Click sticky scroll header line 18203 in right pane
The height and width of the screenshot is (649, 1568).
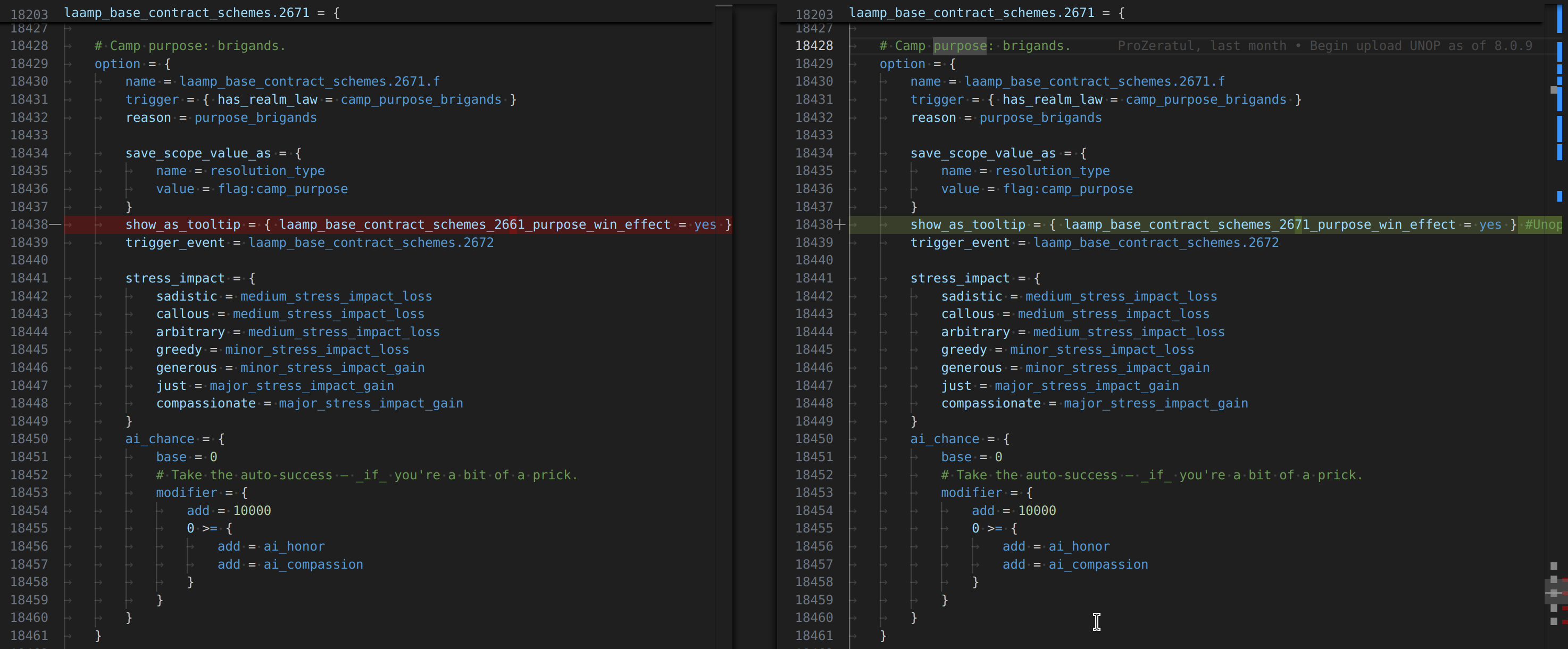click(986, 13)
